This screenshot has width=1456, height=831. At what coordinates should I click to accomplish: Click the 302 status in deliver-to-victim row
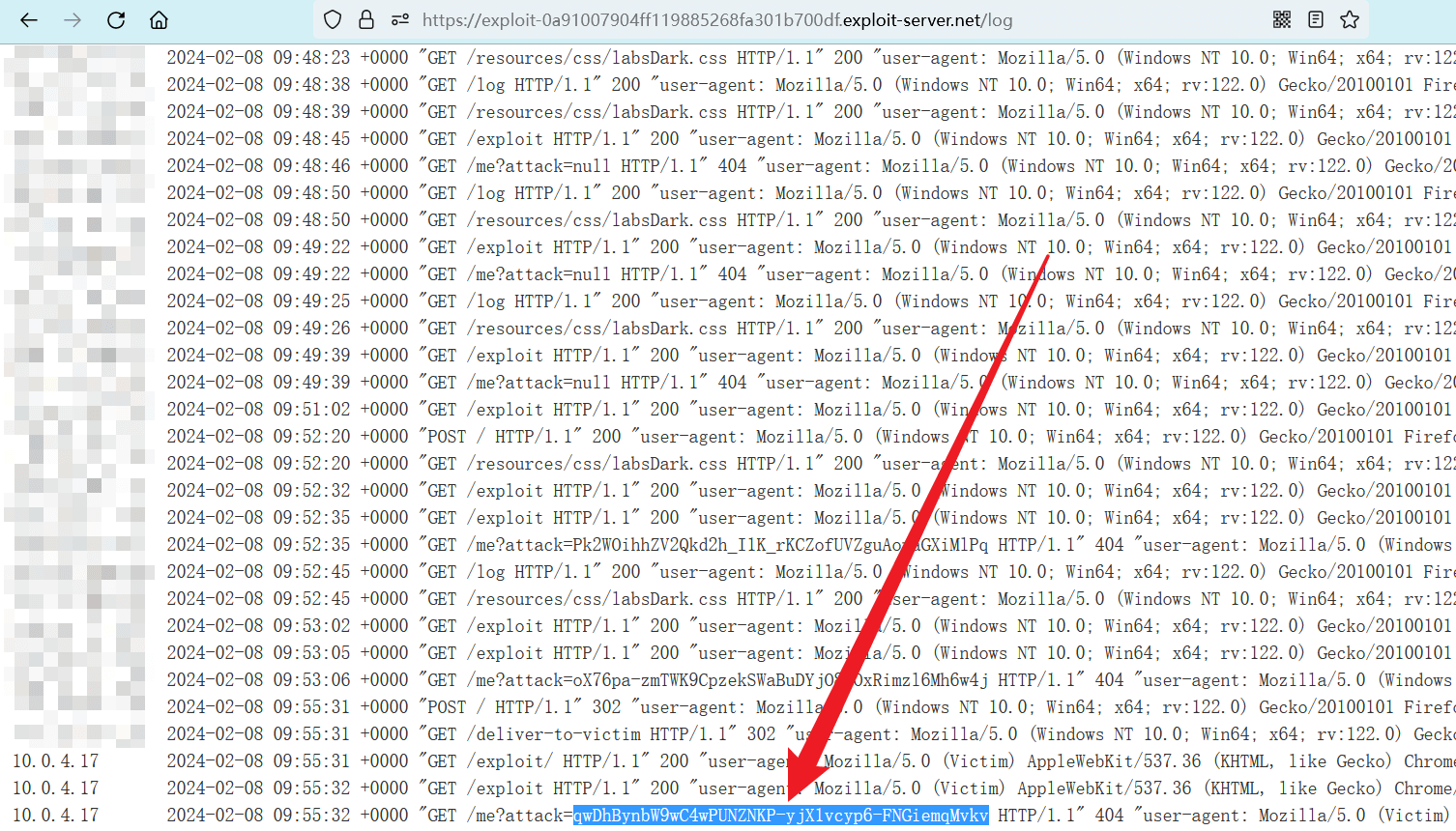point(761,734)
